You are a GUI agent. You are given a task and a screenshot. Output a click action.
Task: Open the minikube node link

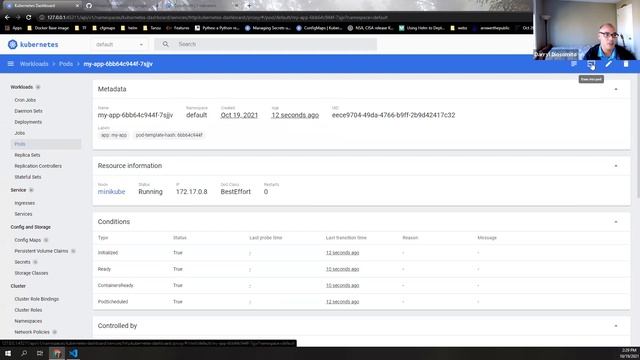coord(111,191)
